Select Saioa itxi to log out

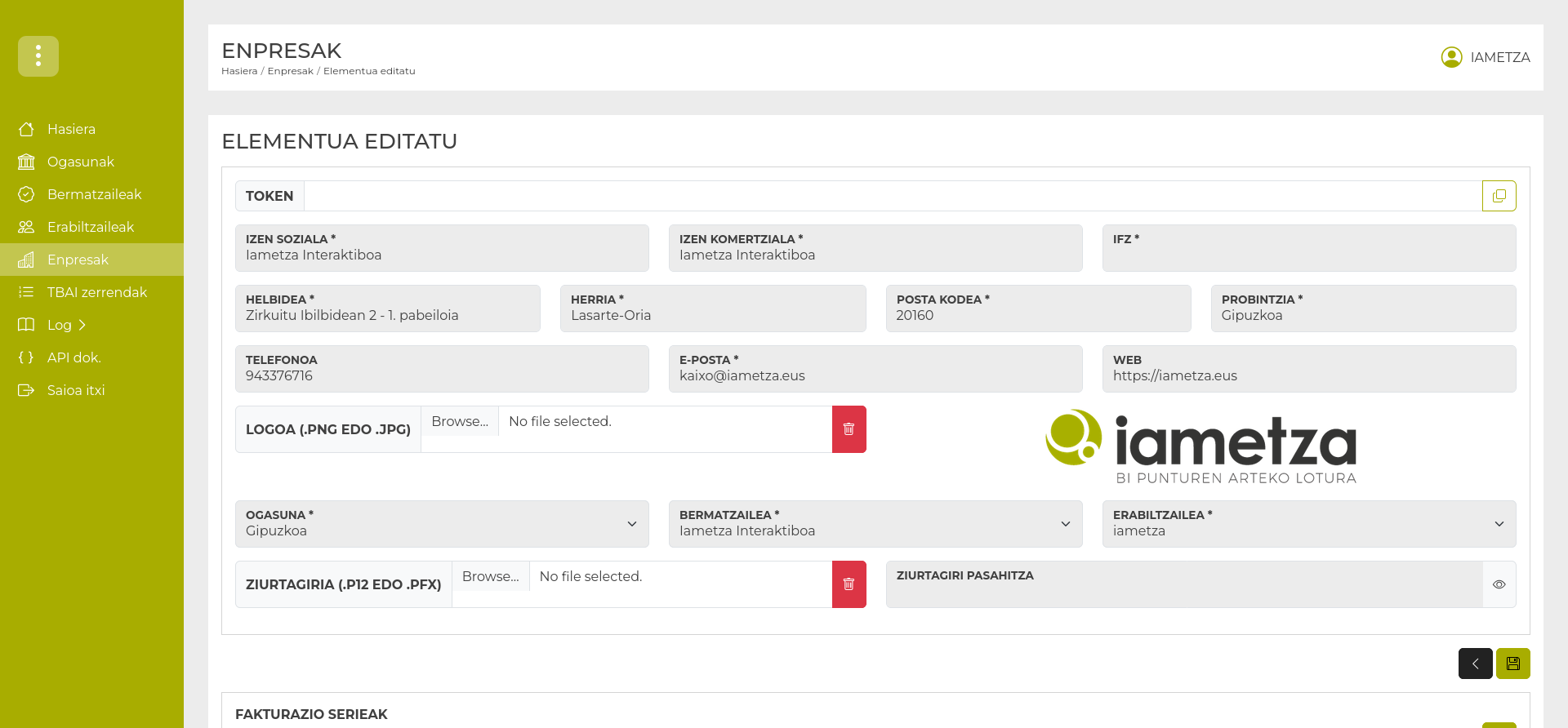(x=76, y=390)
